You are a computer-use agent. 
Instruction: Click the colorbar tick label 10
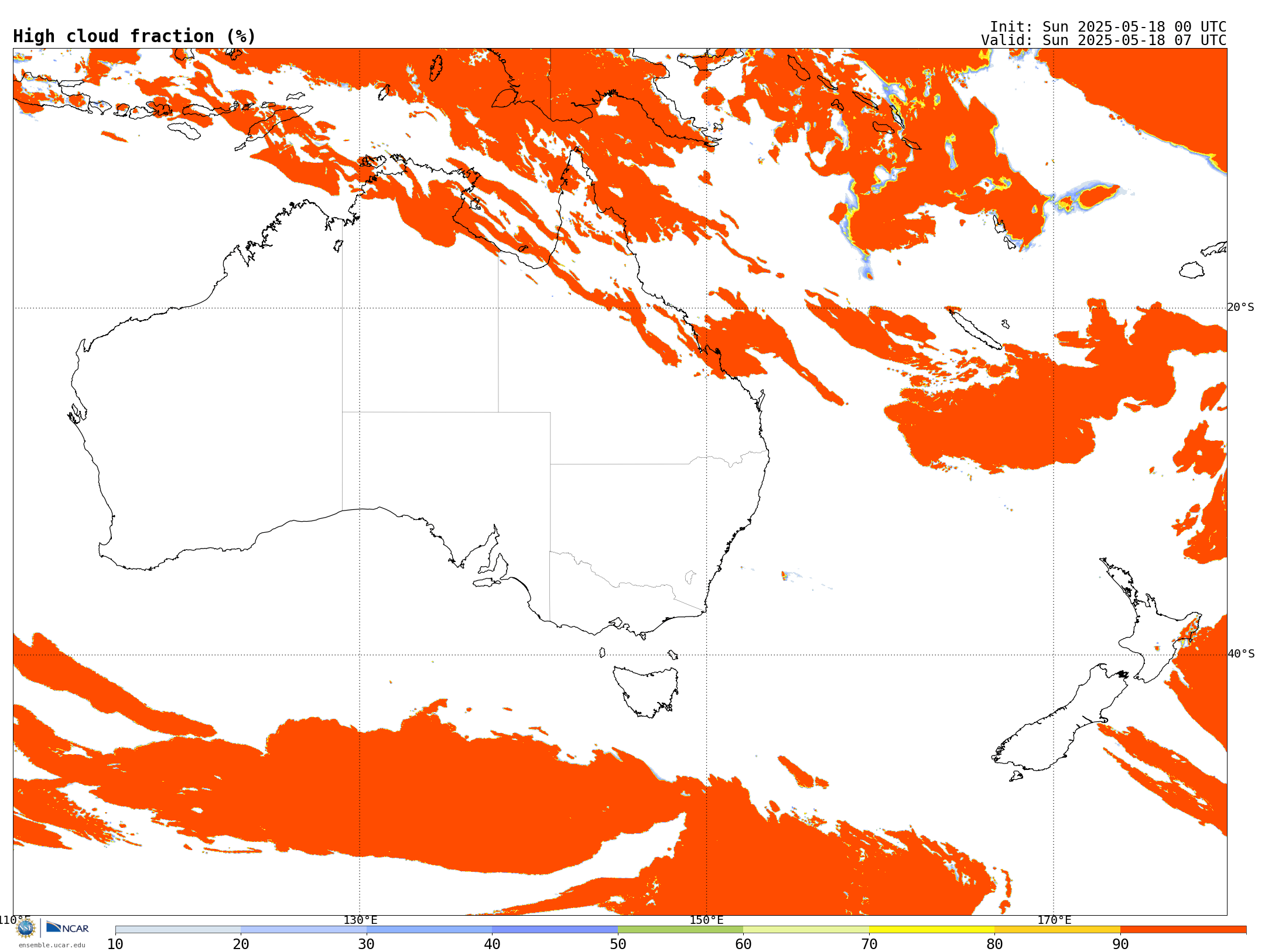click(x=115, y=944)
